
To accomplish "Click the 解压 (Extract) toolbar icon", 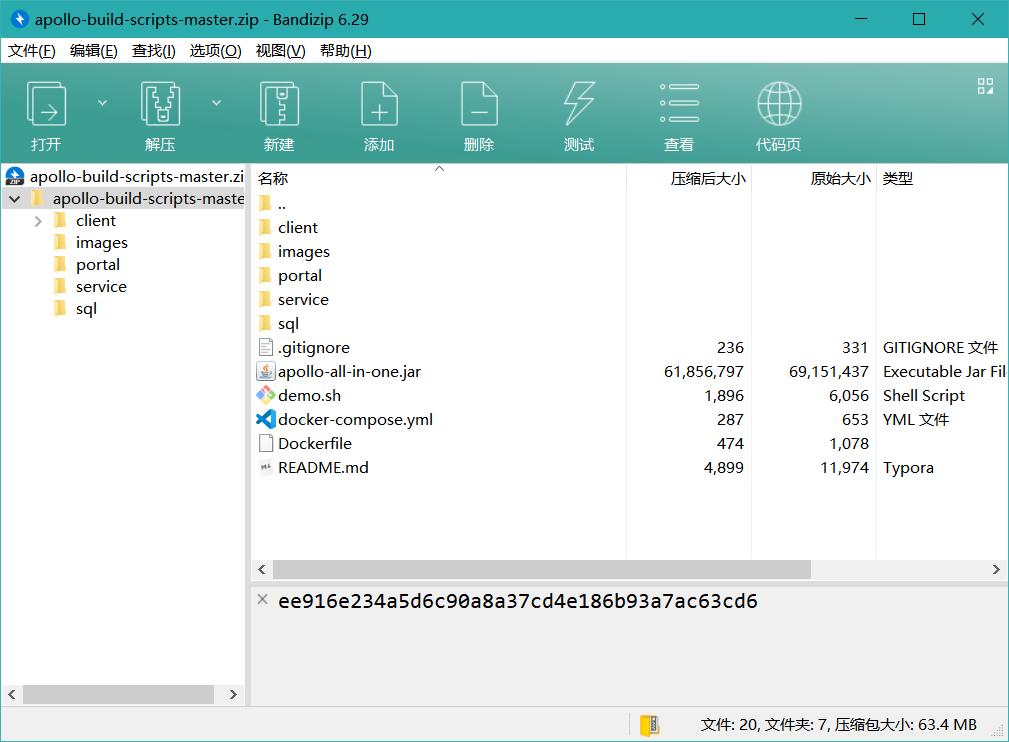I will pos(160,104).
